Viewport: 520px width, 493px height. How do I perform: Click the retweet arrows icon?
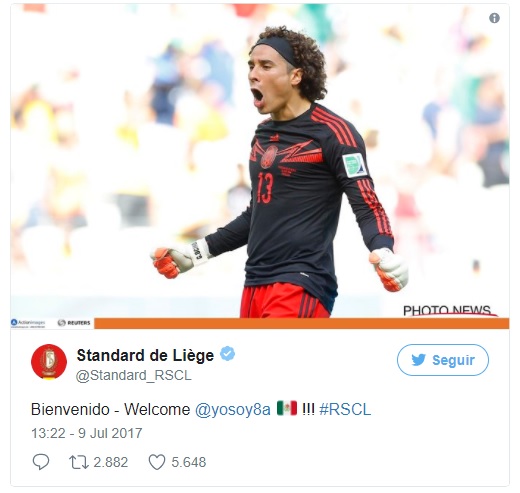[79, 462]
